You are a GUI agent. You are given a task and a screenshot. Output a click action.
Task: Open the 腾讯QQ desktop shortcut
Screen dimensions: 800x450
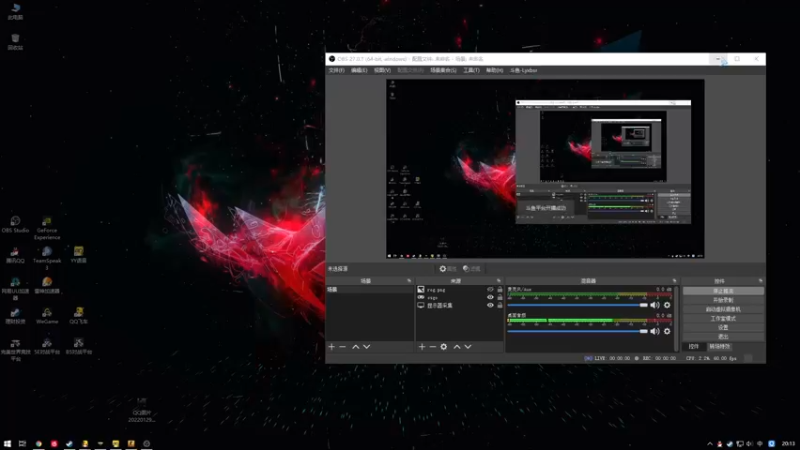click(x=15, y=255)
